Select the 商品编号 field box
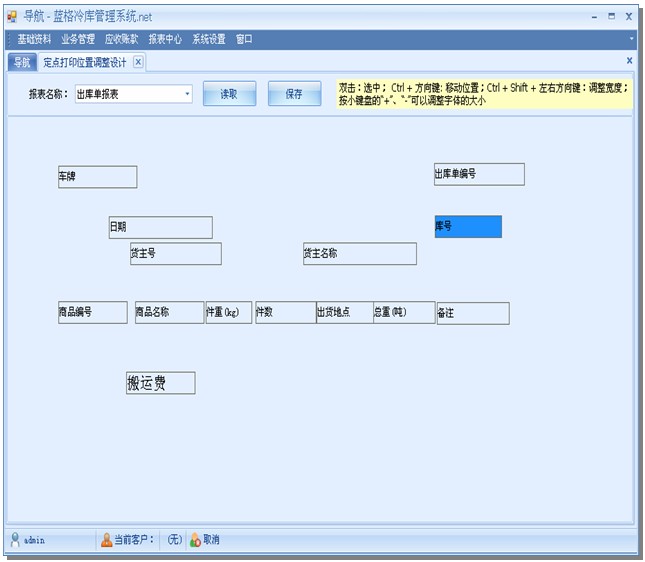Screen dimensions: 645x562 pos(93,312)
